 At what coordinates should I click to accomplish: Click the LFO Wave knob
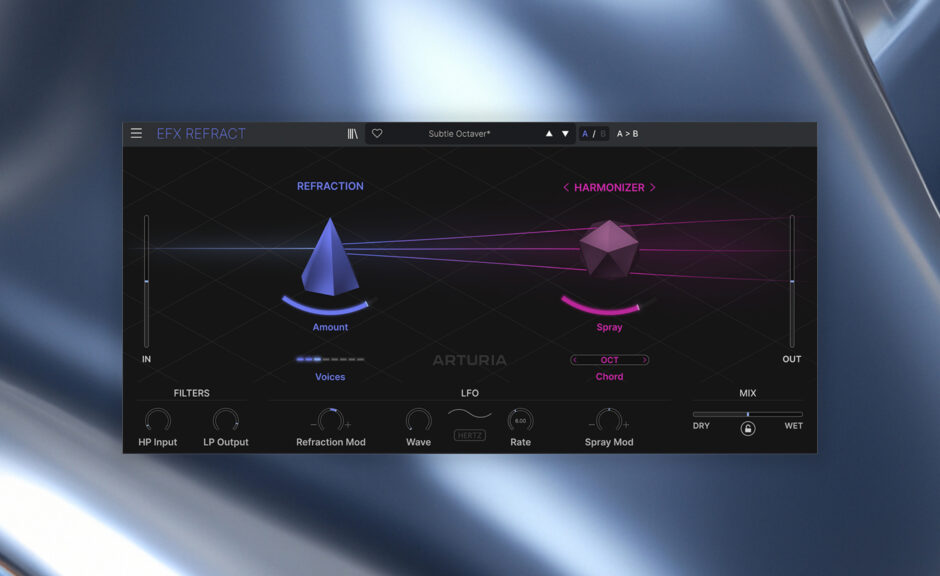point(418,420)
